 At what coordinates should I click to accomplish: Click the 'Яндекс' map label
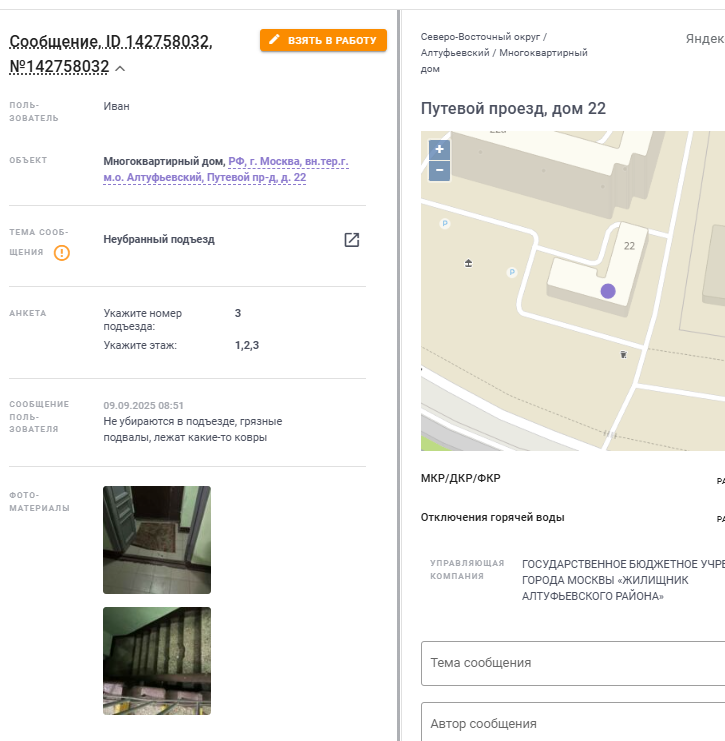[x=705, y=39]
